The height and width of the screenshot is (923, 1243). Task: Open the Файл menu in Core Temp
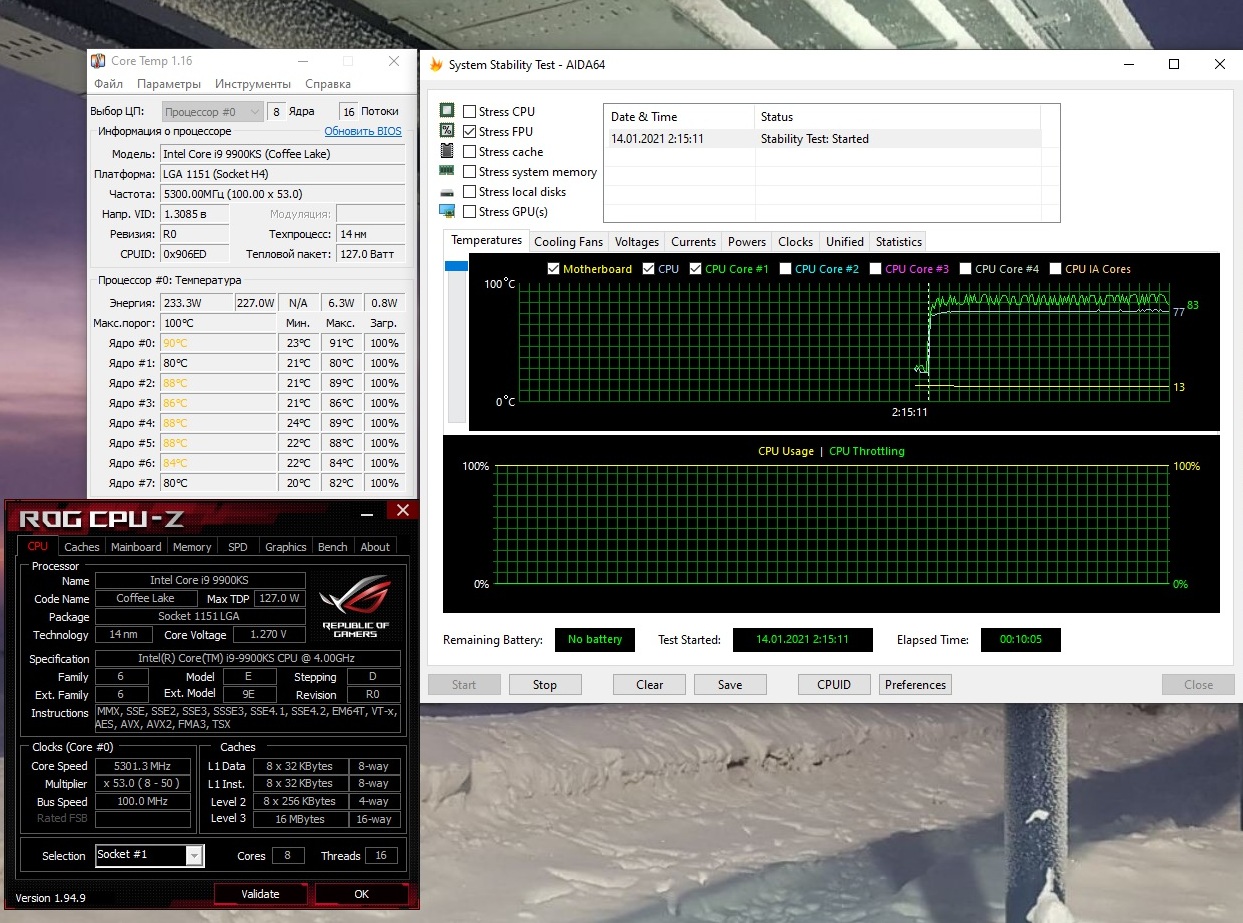pyautogui.click(x=108, y=84)
